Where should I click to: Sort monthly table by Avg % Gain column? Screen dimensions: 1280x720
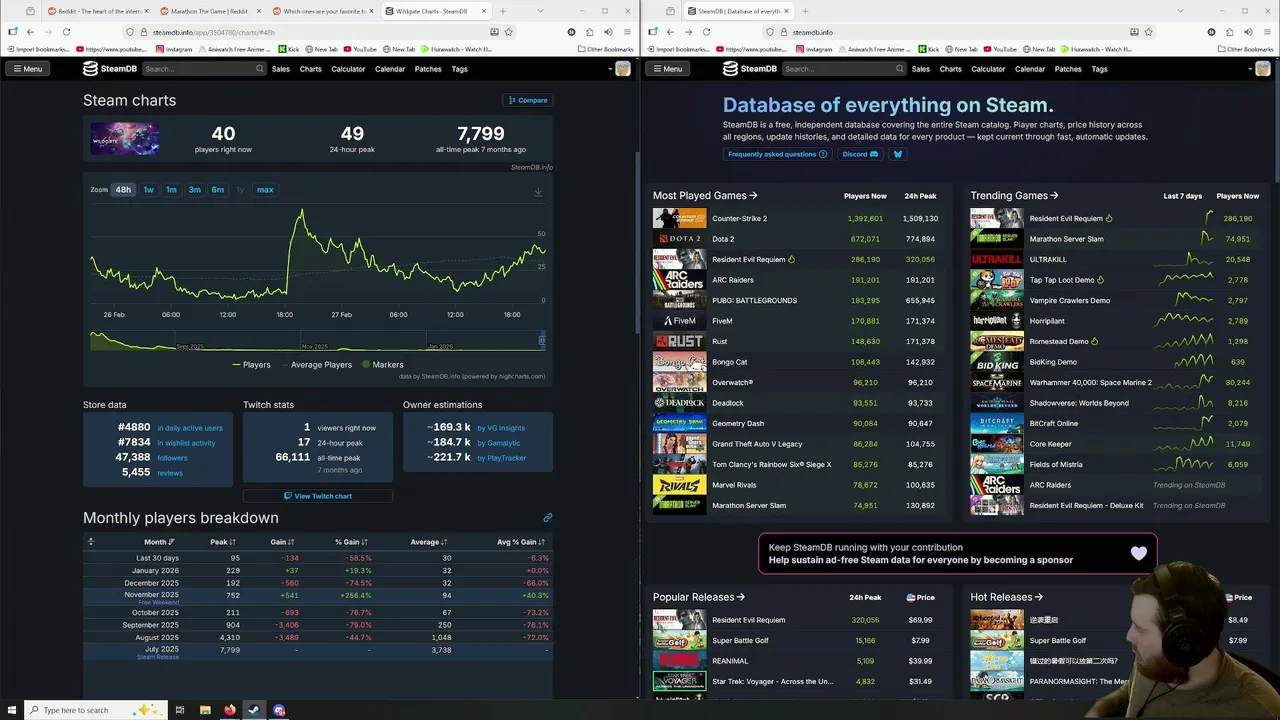pyautogui.click(x=521, y=542)
